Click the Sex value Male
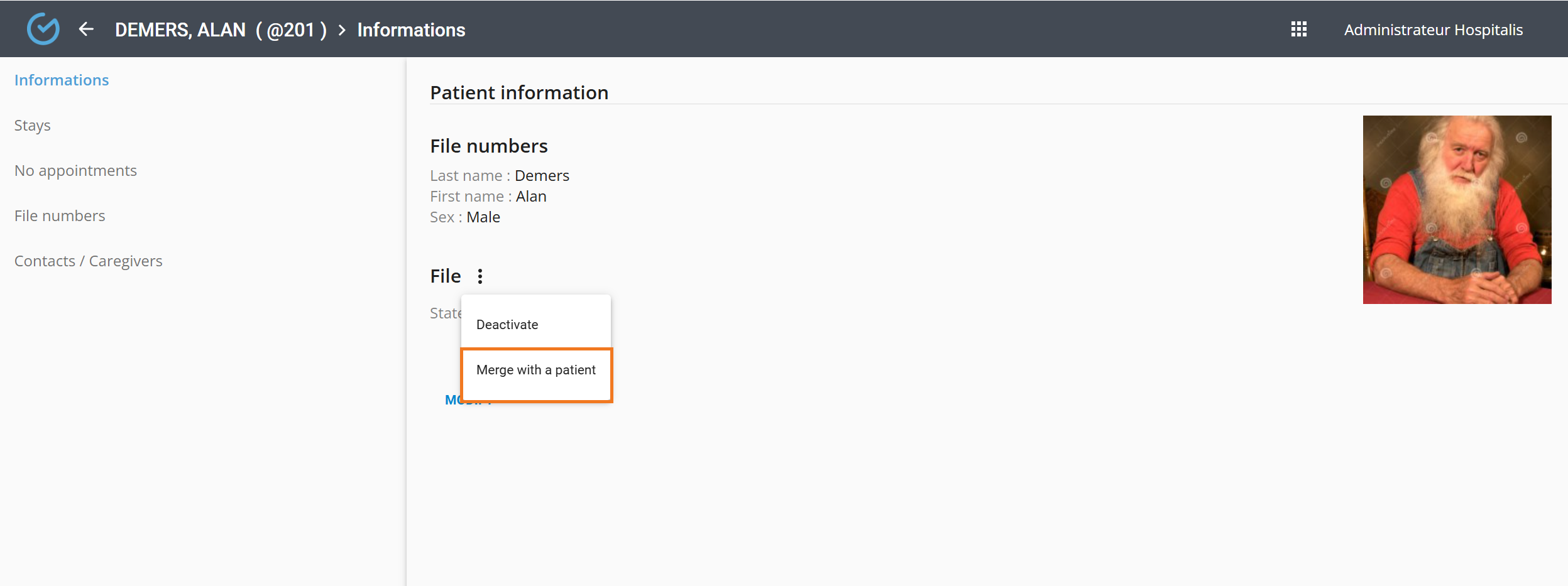The width and height of the screenshot is (1568, 586). click(483, 217)
